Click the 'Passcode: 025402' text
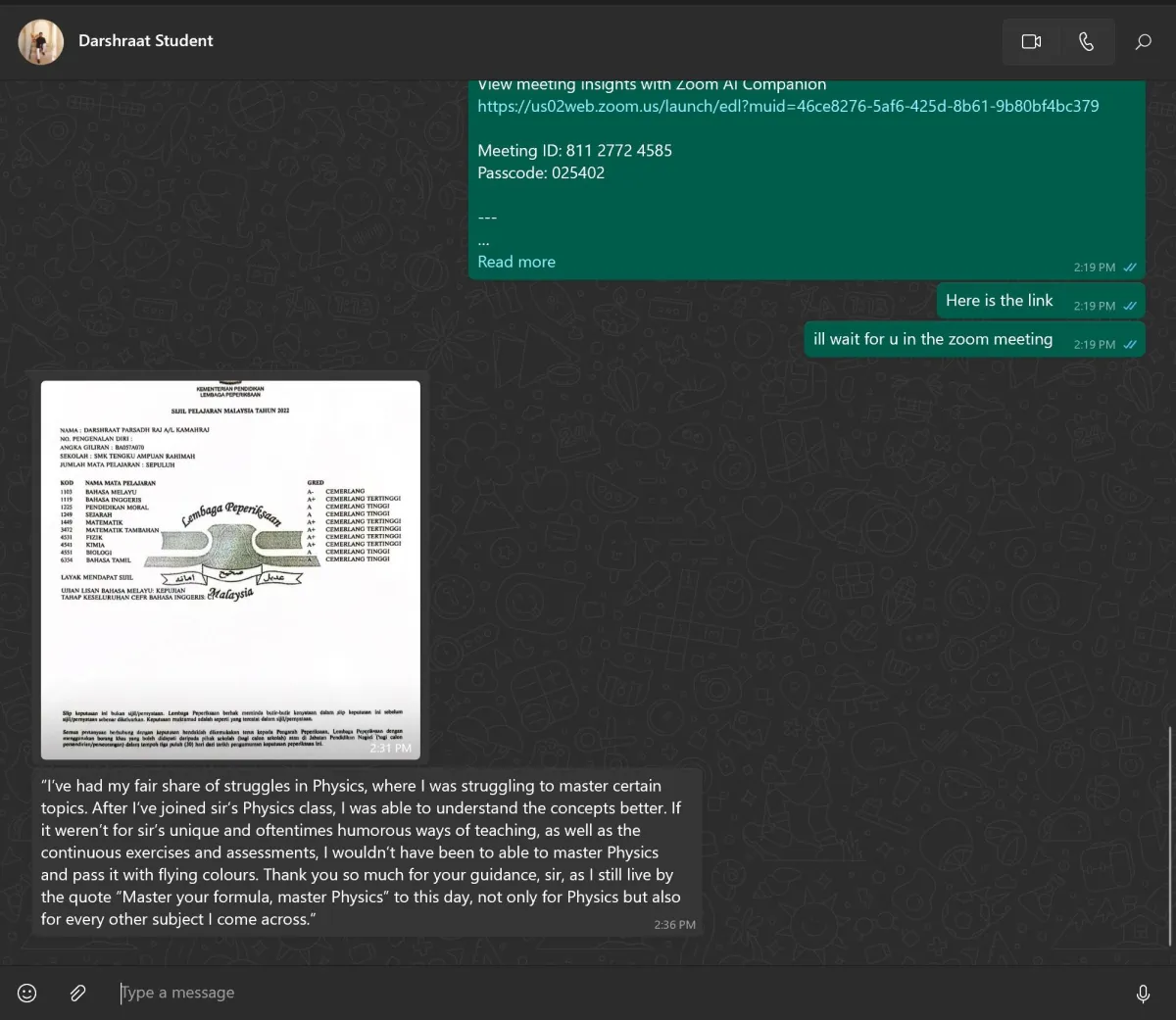The height and width of the screenshot is (1020, 1176). tap(541, 172)
